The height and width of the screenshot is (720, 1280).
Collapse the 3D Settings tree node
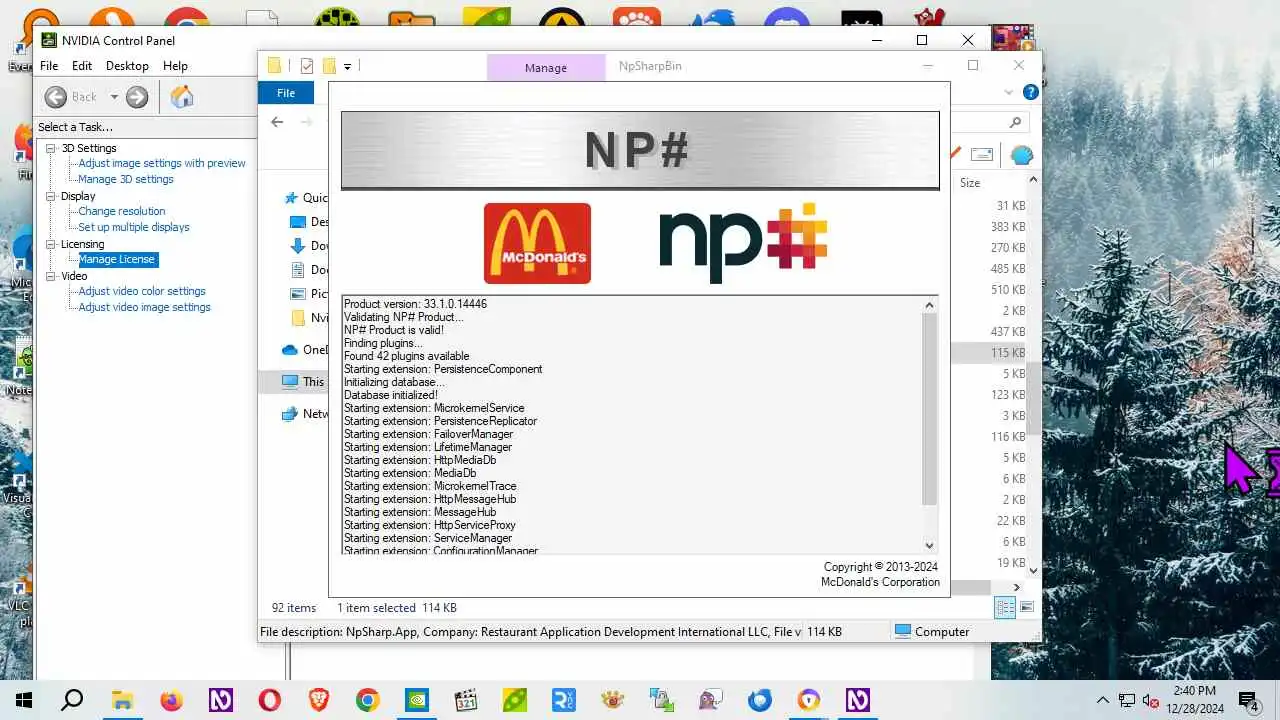point(51,148)
